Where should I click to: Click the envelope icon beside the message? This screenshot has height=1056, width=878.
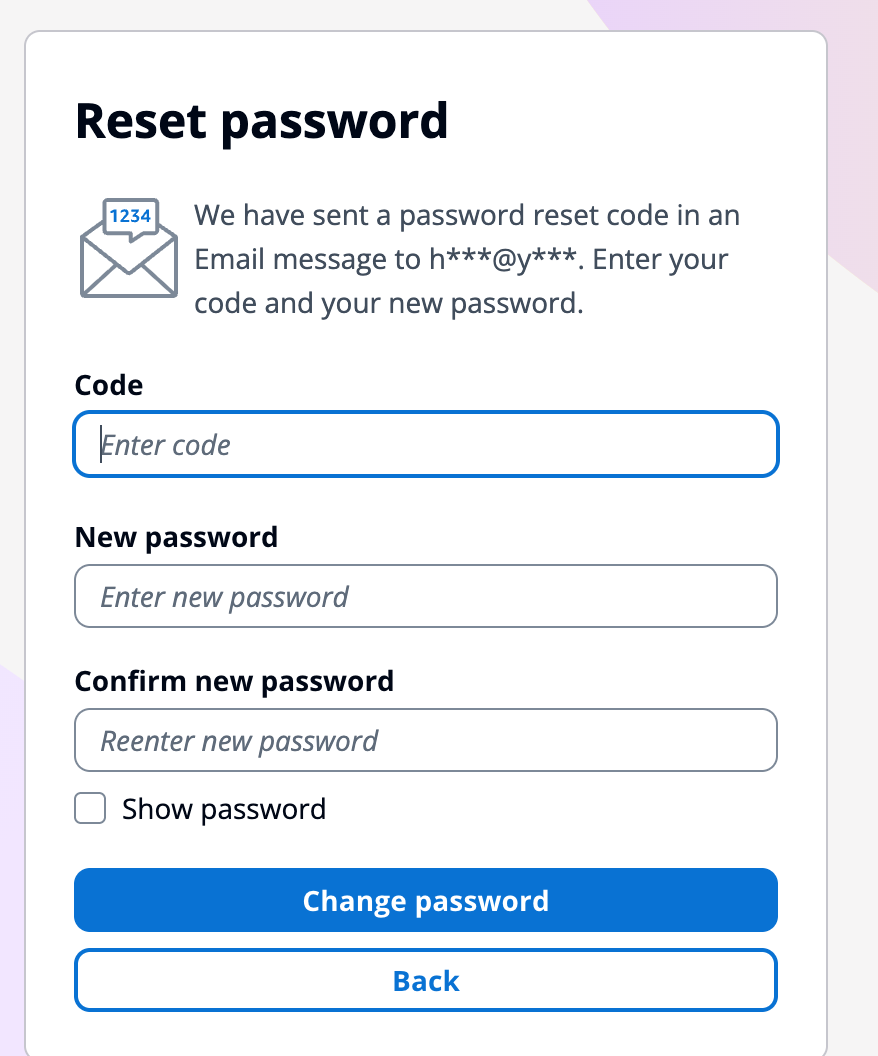pos(129,260)
